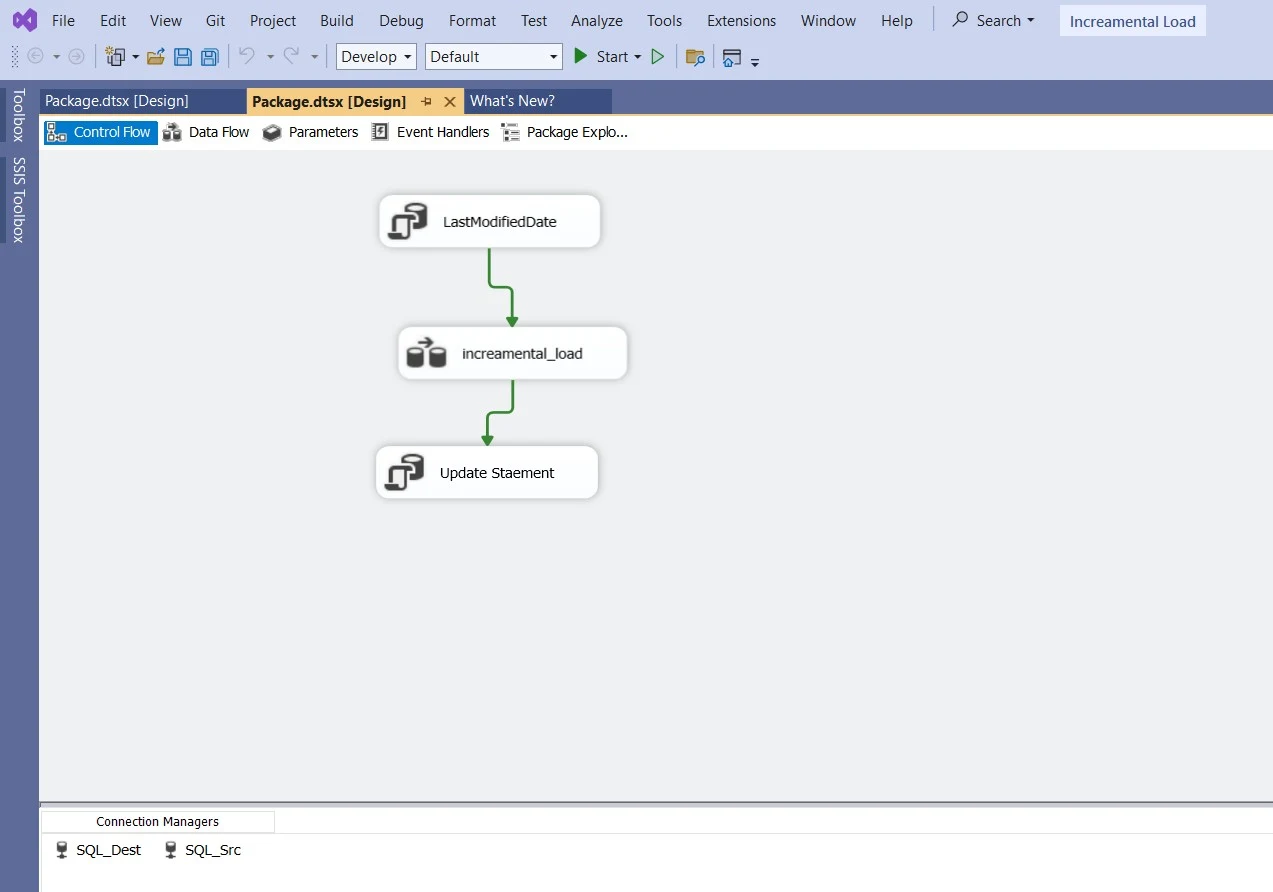Switch to the Data Flow tab
Viewport: 1273px width, 892px height.
207,132
